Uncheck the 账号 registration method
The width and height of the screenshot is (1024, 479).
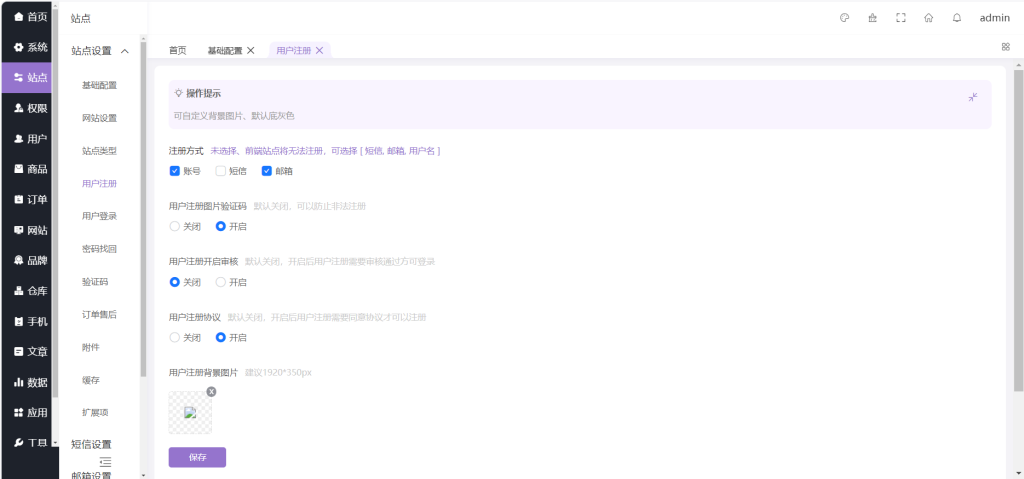click(174, 171)
